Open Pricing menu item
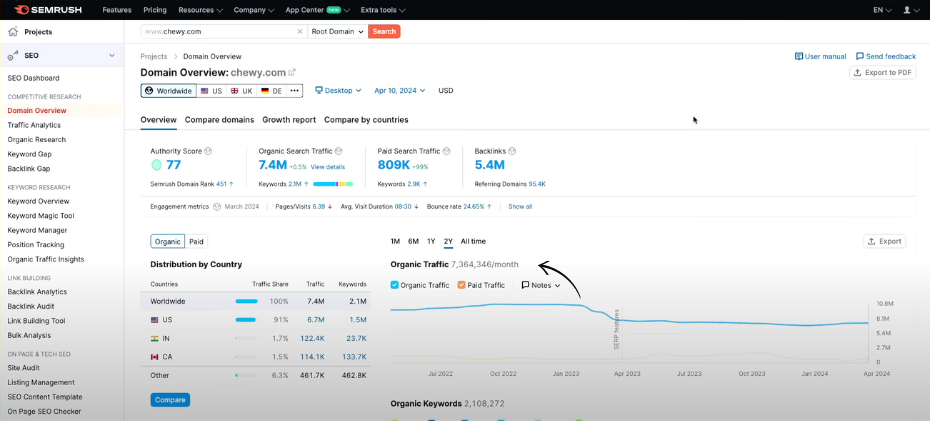 (x=155, y=10)
